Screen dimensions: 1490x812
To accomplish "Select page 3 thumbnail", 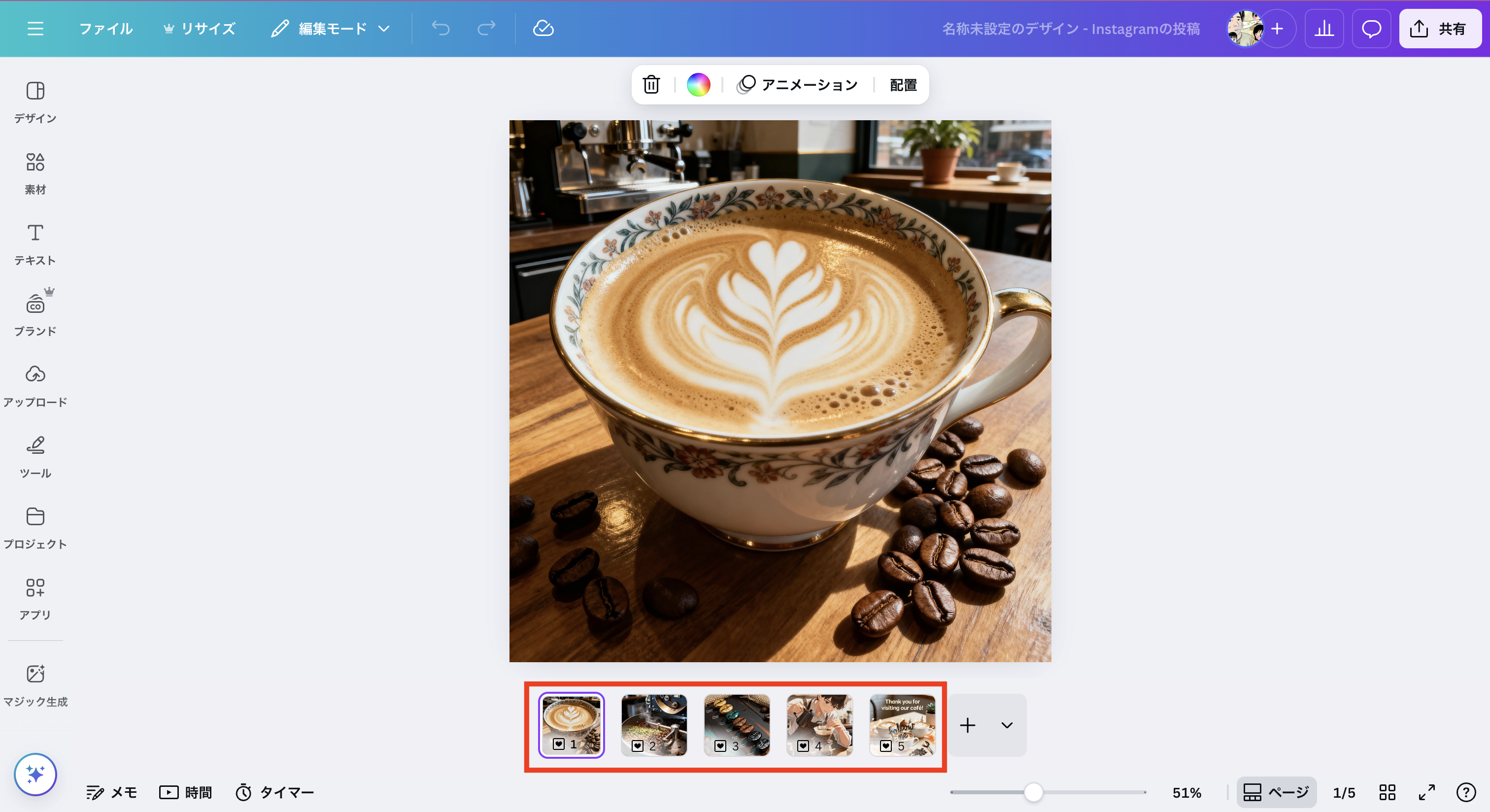I will pyautogui.click(x=736, y=725).
